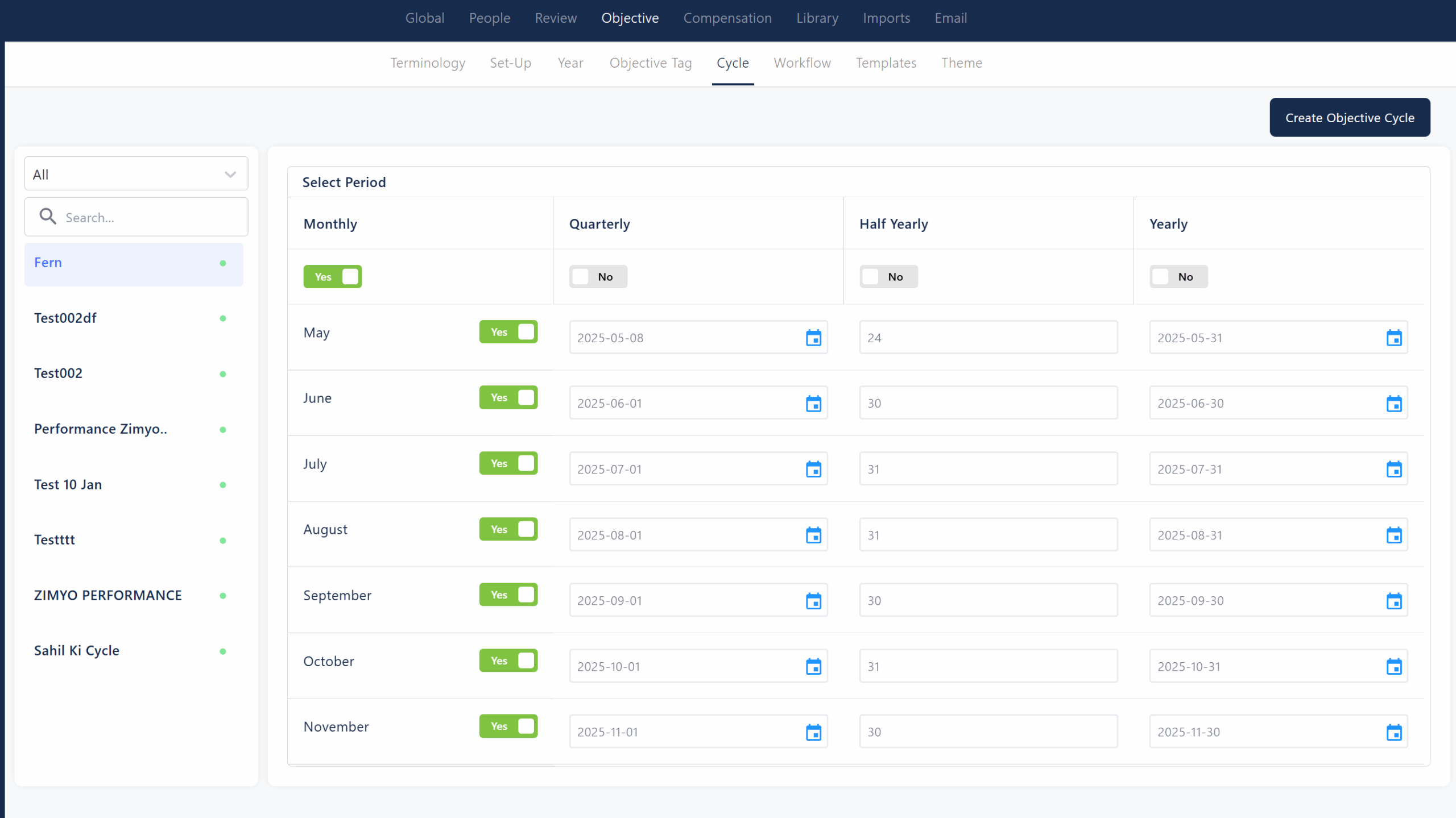Switch to the Workflow tab
Viewport: 1456px width, 818px height.
tap(802, 63)
